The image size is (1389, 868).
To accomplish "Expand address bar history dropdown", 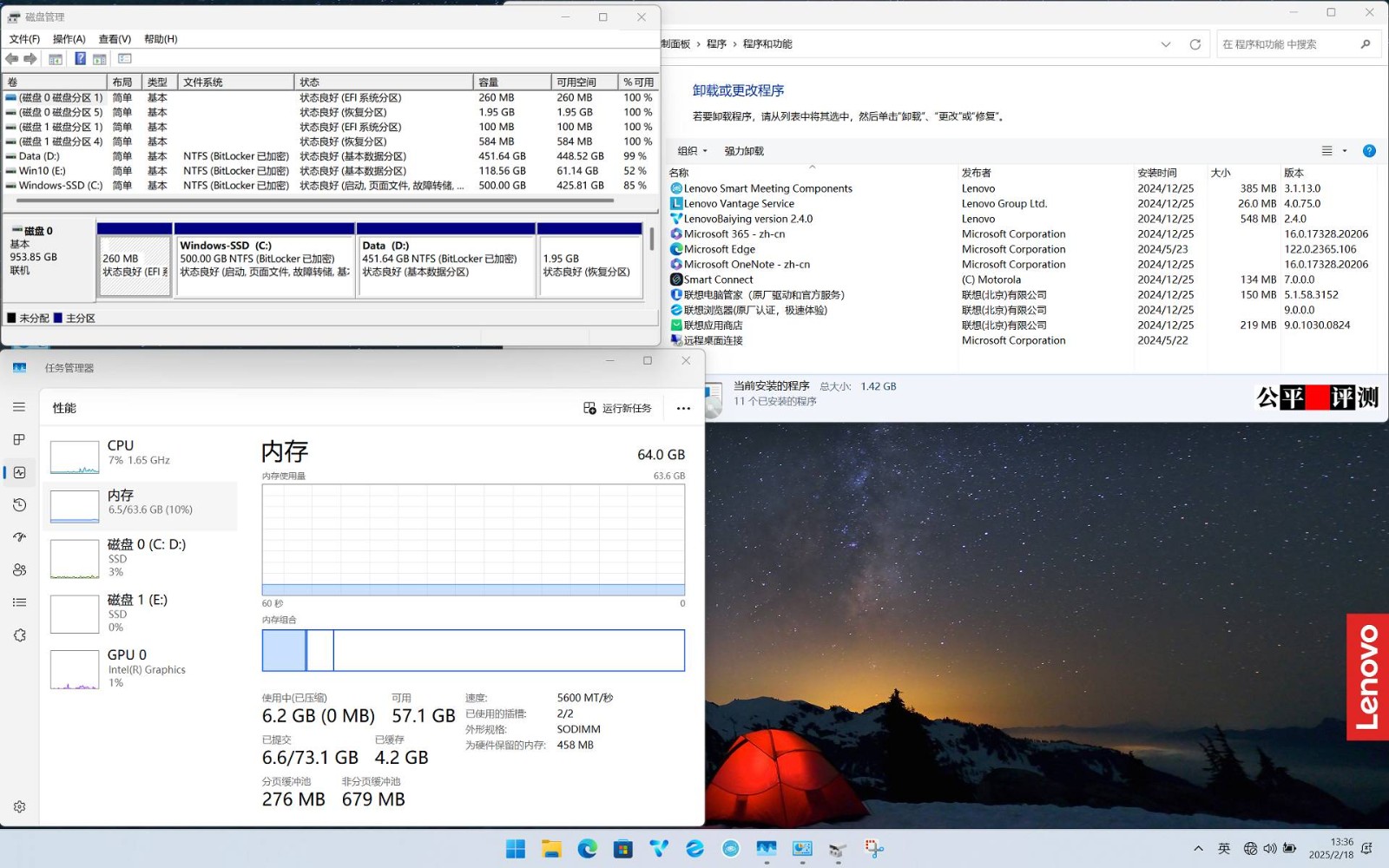I will 1166,44.
